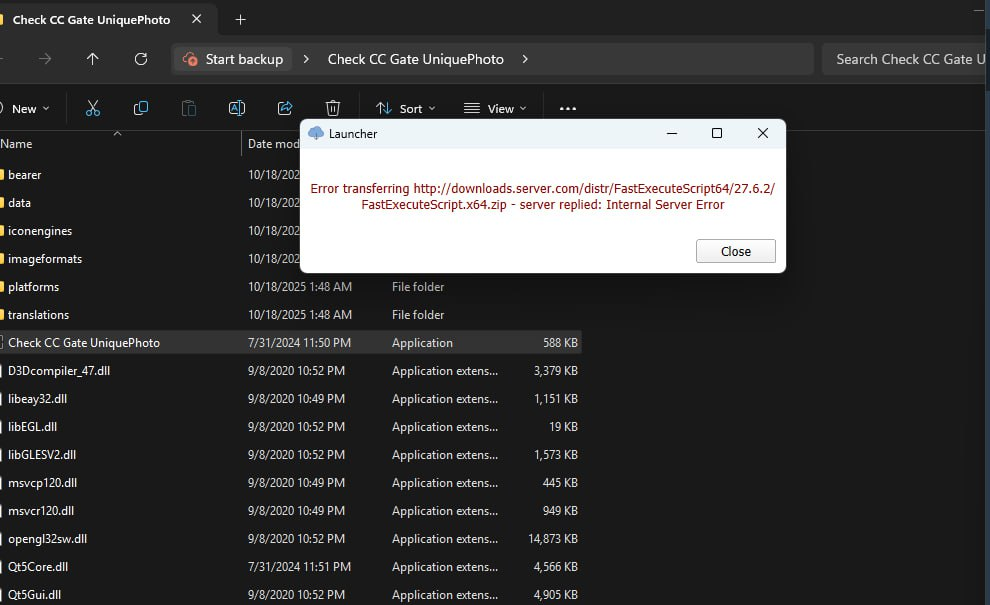Viewport: 990px width, 605px height.
Task: Open the View dropdown menu
Action: click(x=495, y=108)
